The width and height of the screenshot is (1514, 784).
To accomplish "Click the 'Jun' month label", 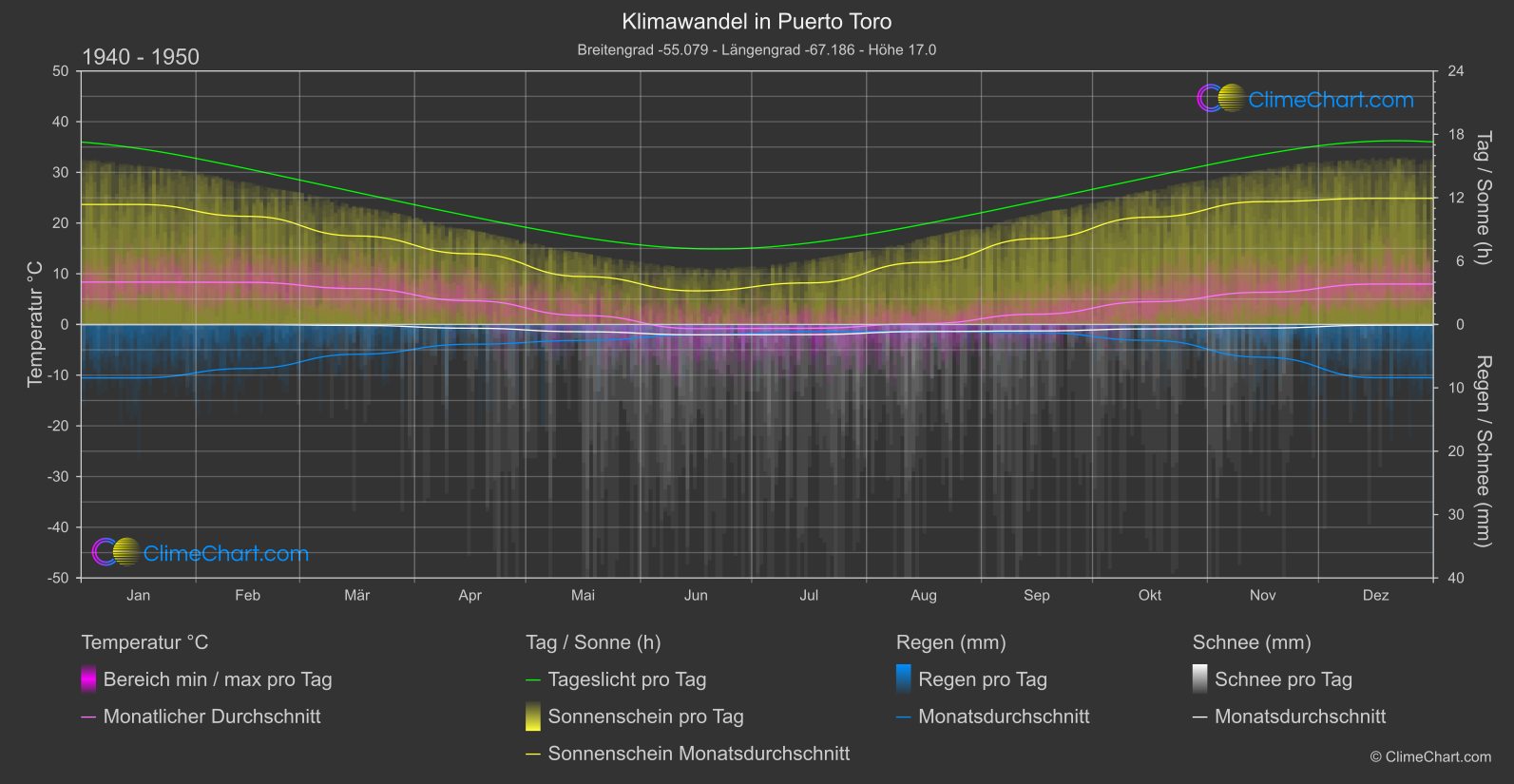I will [x=696, y=595].
